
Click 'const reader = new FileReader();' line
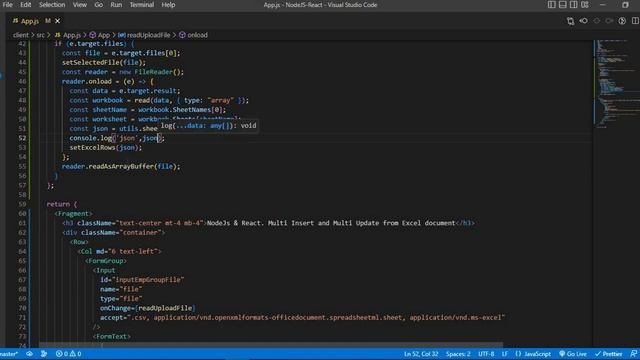(x=123, y=72)
